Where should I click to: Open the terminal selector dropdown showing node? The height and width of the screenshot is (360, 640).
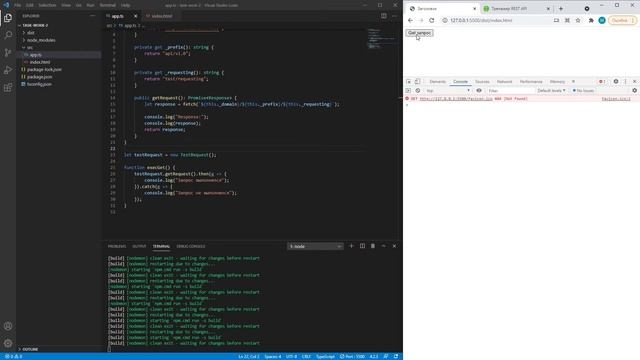(x=315, y=247)
